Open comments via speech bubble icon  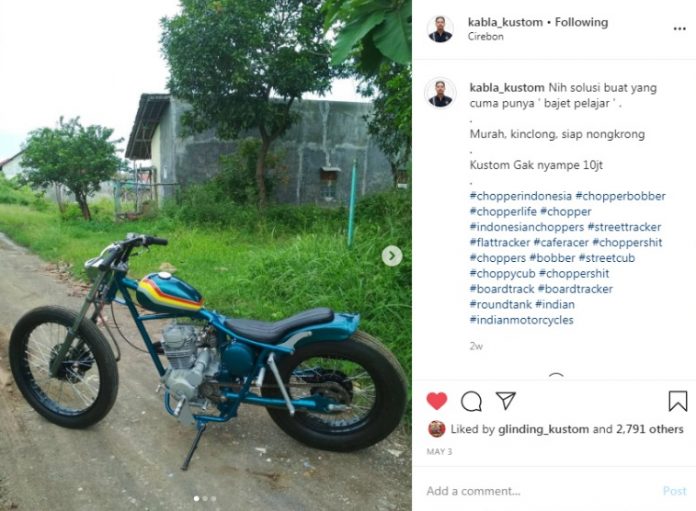471,401
